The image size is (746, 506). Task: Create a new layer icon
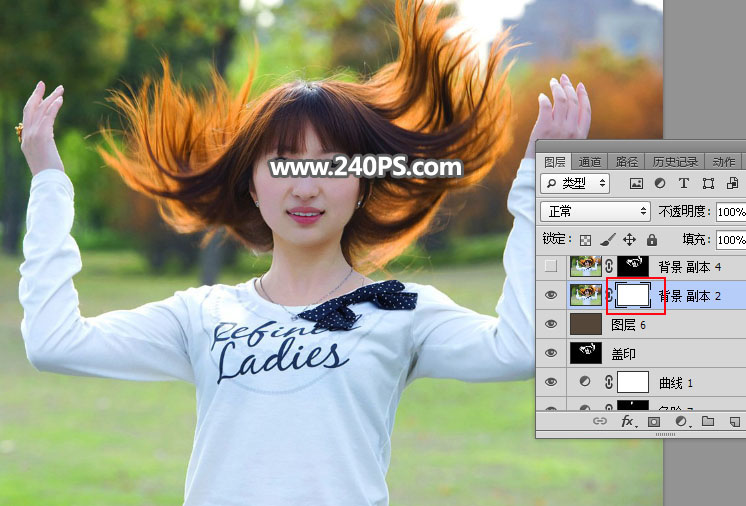[735, 421]
